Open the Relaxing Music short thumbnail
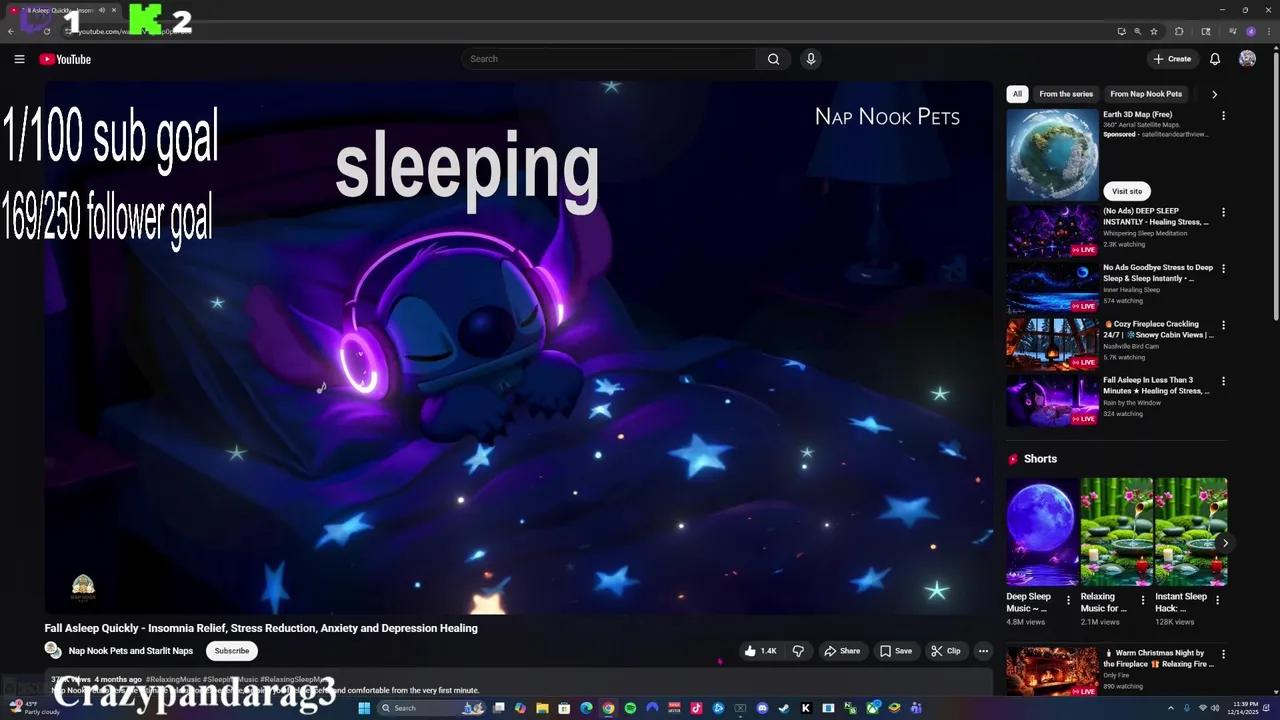Screen dimensions: 1280x720 coord(1117,531)
